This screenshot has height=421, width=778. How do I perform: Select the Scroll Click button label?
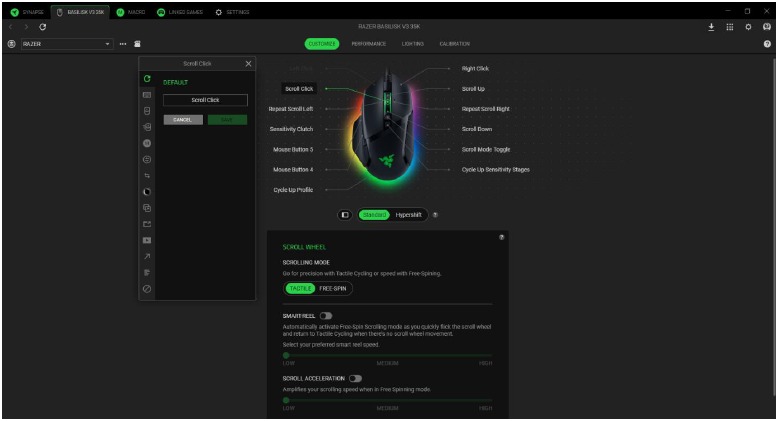[x=299, y=89]
